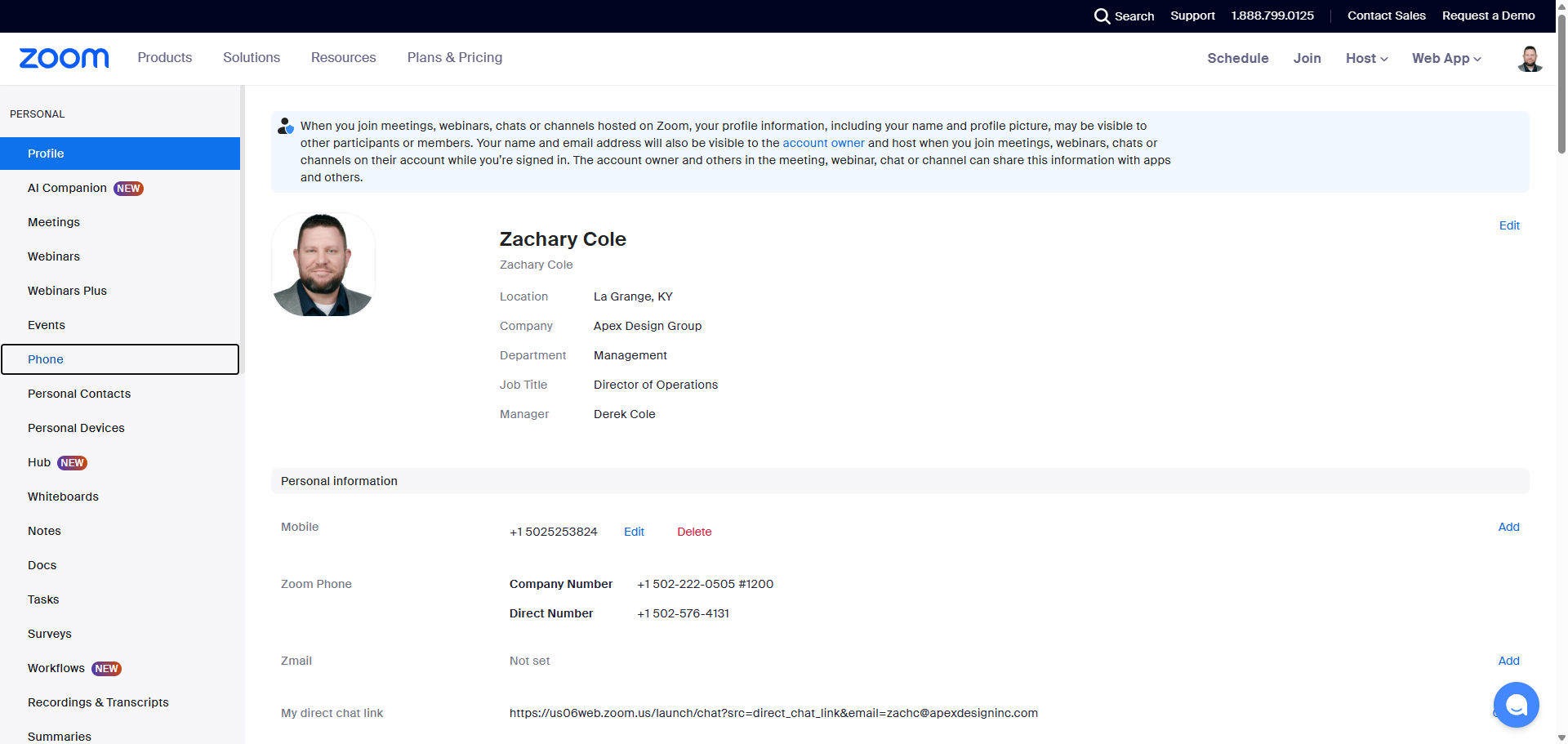Open the Products menu
Screen dimensions: 1568x744
coord(165,58)
